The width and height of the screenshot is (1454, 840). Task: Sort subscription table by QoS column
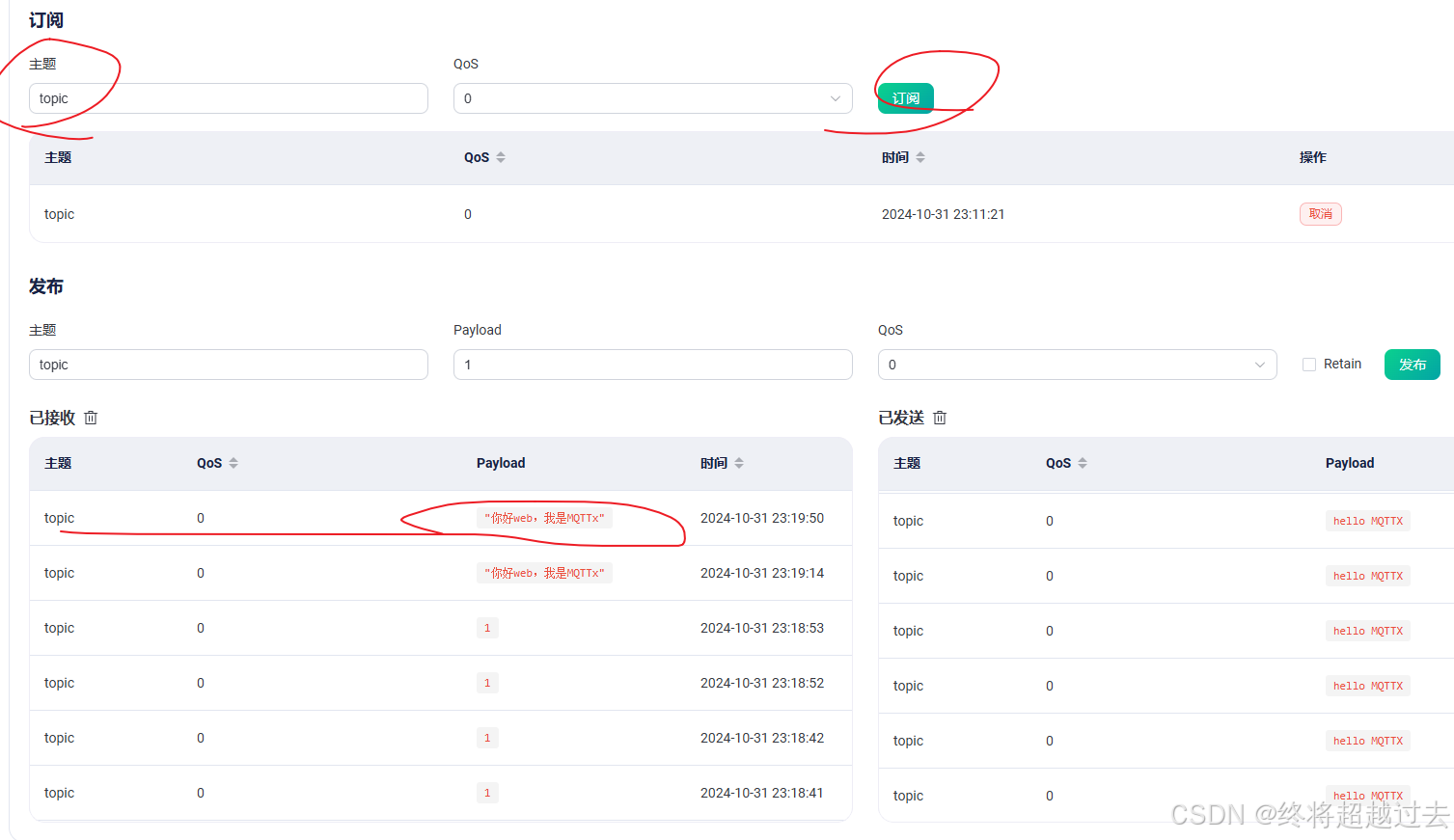coord(500,157)
